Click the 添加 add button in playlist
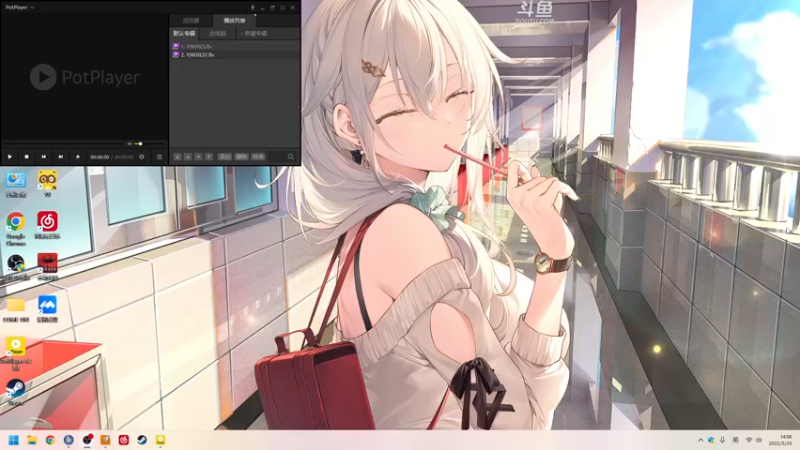The width and height of the screenshot is (800, 450). point(225,157)
